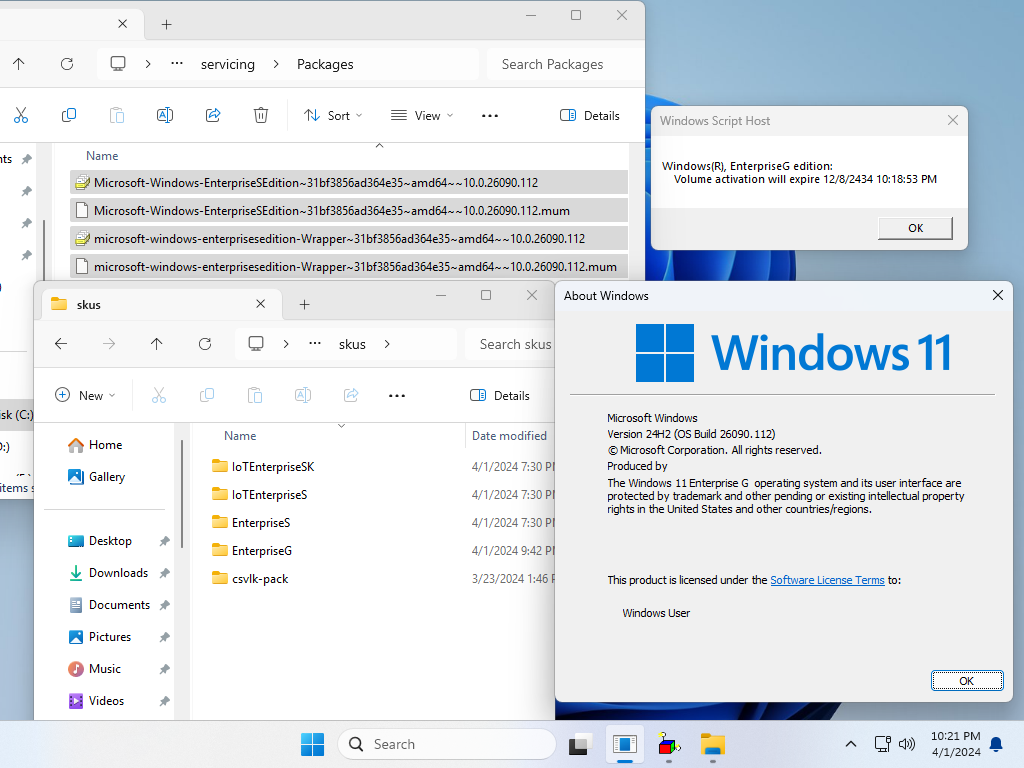Open See more menu in Packages toolbar
1024x768 pixels.
pyautogui.click(x=490, y=116)
